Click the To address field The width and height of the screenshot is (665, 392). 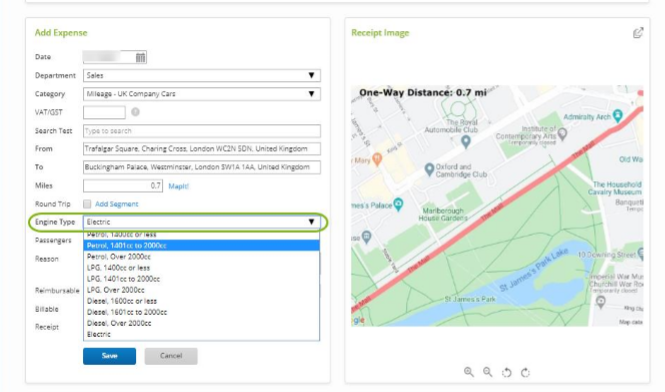202,167
